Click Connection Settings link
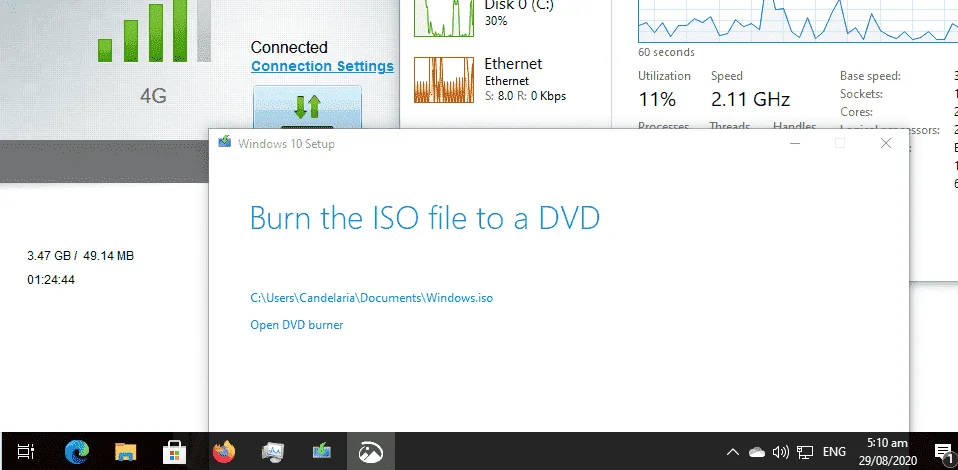The image size is (958, 470). click(x=322, y=66)
